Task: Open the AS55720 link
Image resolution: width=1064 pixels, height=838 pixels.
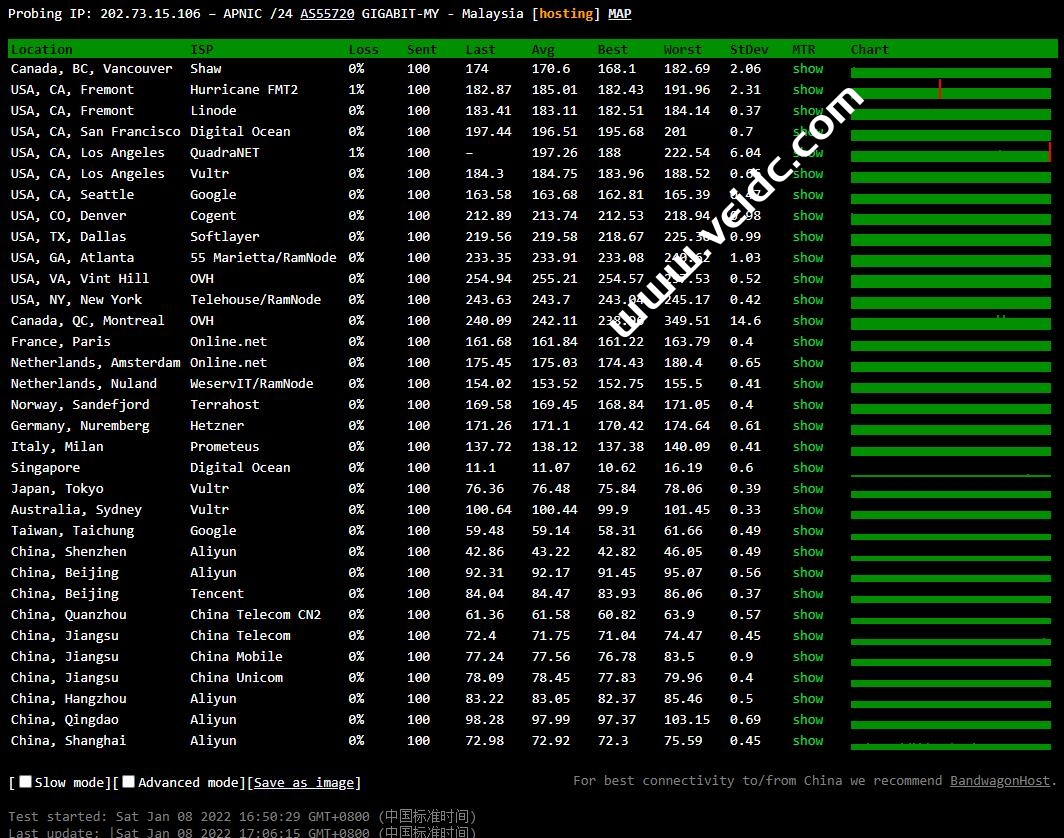Action: (327, 14)
